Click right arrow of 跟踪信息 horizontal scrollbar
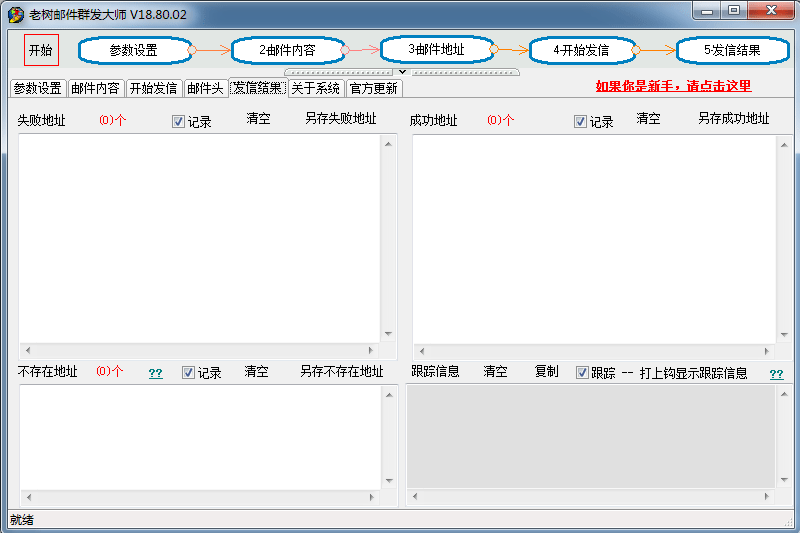Viewport: 800px width, 533px height. [x=767, y=496]
